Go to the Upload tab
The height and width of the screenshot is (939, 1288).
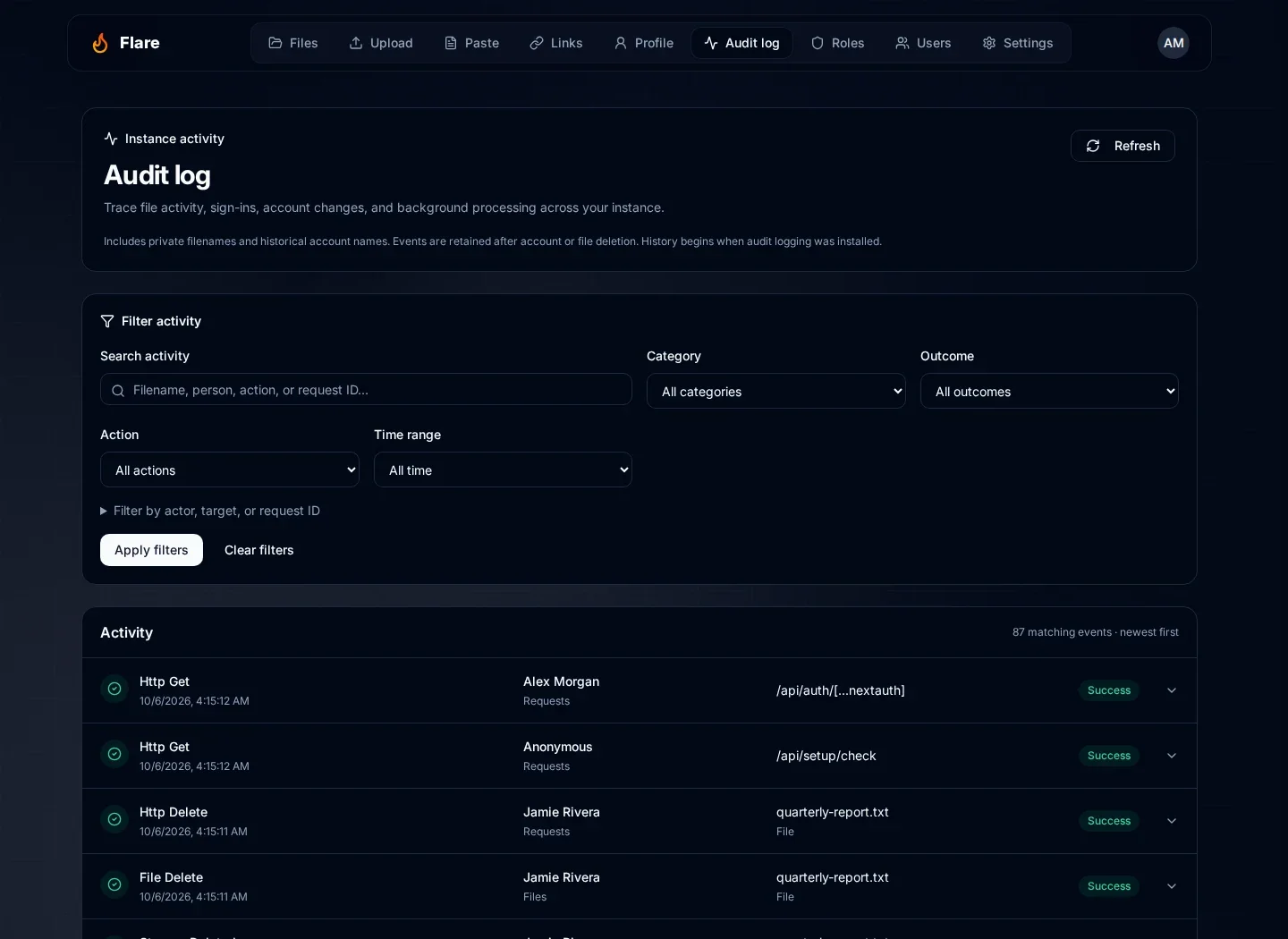tap(381, 43)
